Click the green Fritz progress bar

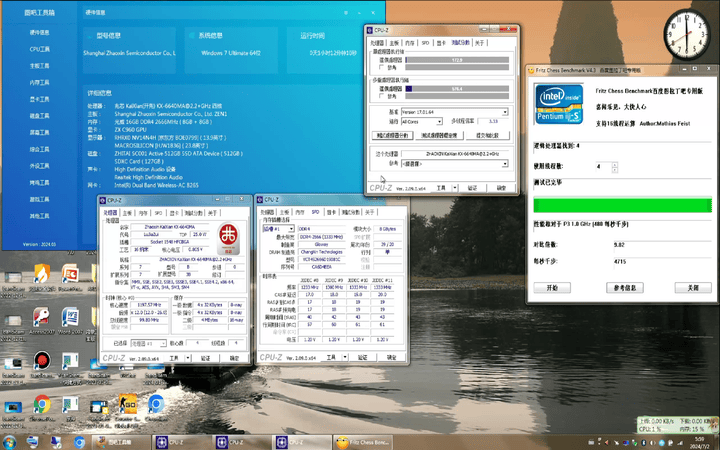623,205
